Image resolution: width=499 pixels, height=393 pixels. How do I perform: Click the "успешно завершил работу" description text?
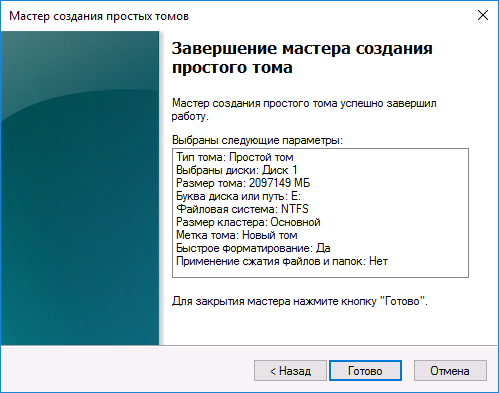pyautogui.click(x=304, y=110)
